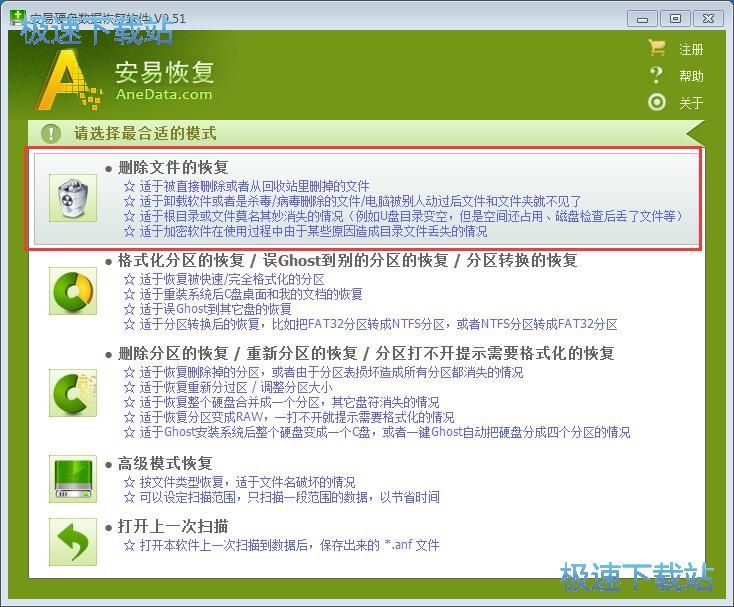Click the shopping cart register icon
Image resolution: width=734 pixels, height=607 pixels.
657,48
